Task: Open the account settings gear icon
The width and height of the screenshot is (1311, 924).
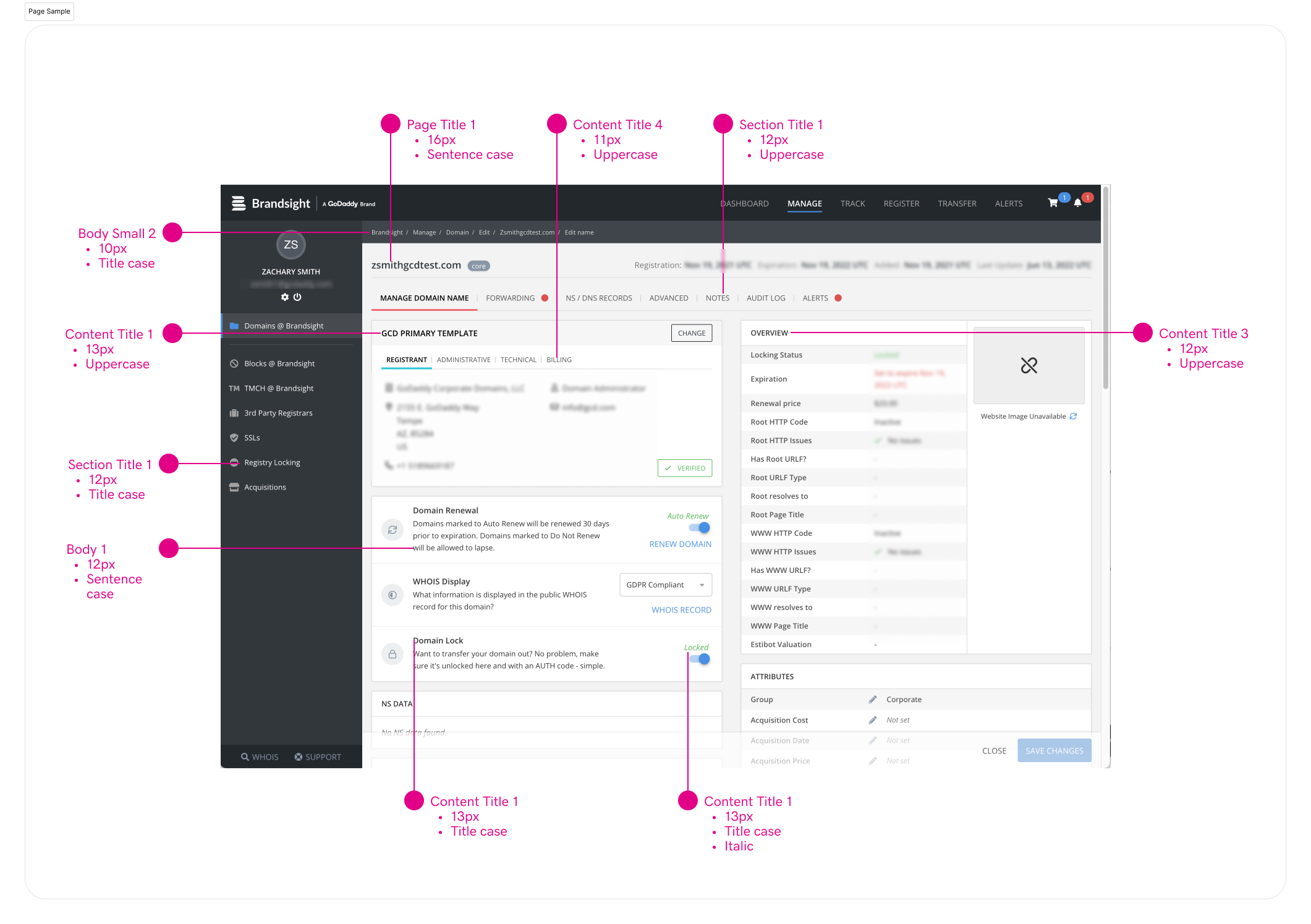Action: pos(285,297)
